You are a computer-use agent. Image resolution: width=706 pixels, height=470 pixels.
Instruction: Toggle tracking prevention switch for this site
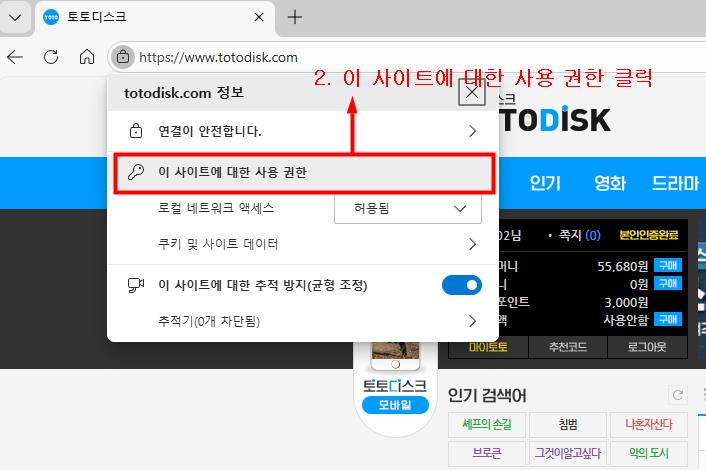click(x=461, y=286)
